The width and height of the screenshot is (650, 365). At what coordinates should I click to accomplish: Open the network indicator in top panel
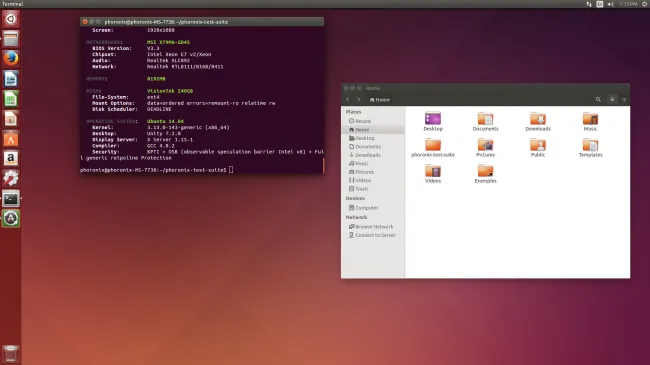pyautogui.click(x=589, y=4)
